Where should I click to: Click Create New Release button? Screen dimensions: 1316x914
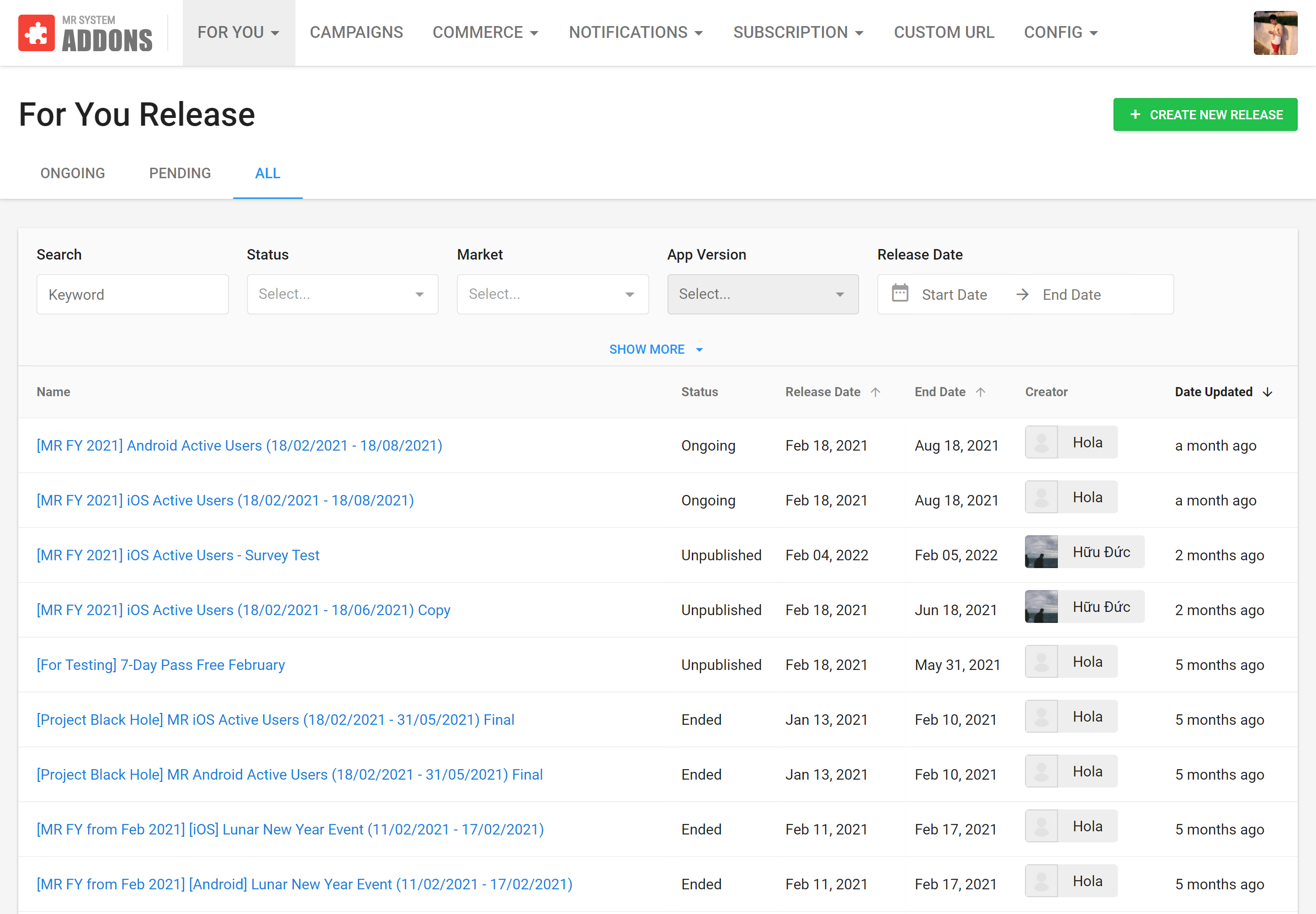pos(1205,115)
